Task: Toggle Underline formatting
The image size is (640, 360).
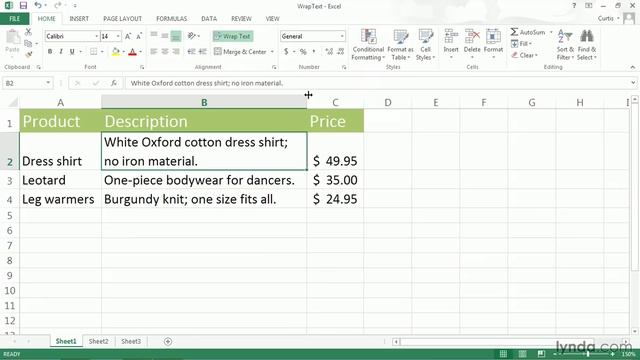Action: pos(72,52)
